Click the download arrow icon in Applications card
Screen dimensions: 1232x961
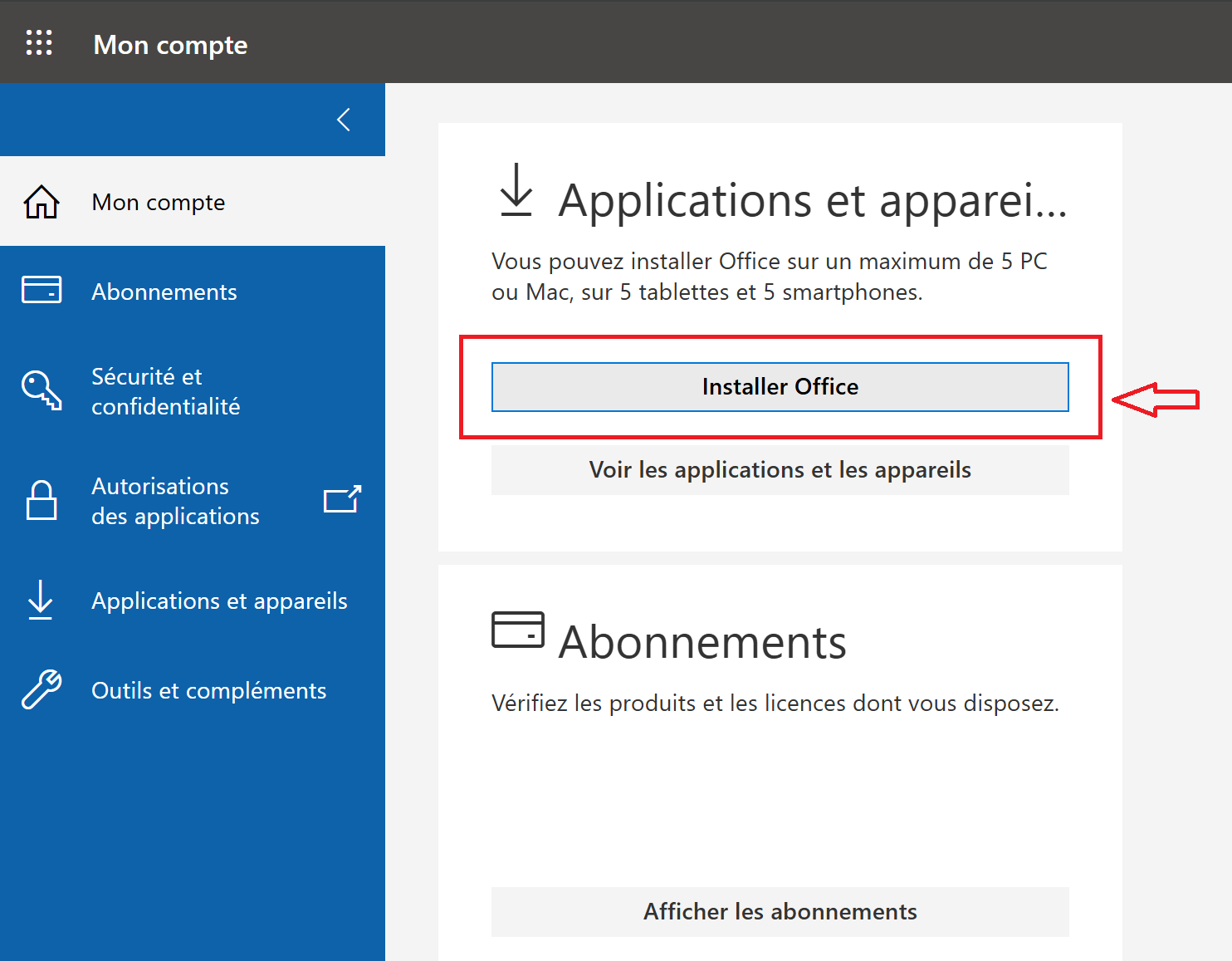516,190
